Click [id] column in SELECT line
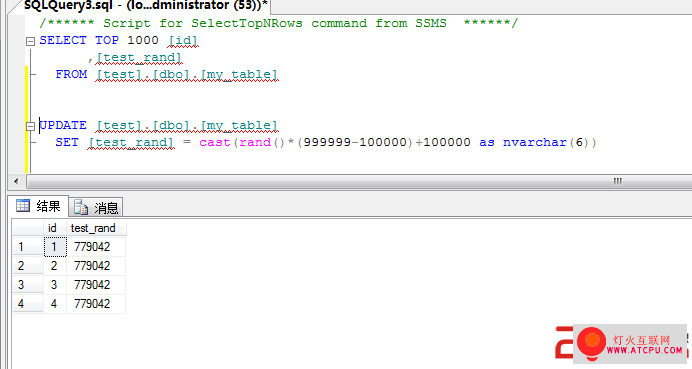692x369 pixels. (x=183, y=41)
